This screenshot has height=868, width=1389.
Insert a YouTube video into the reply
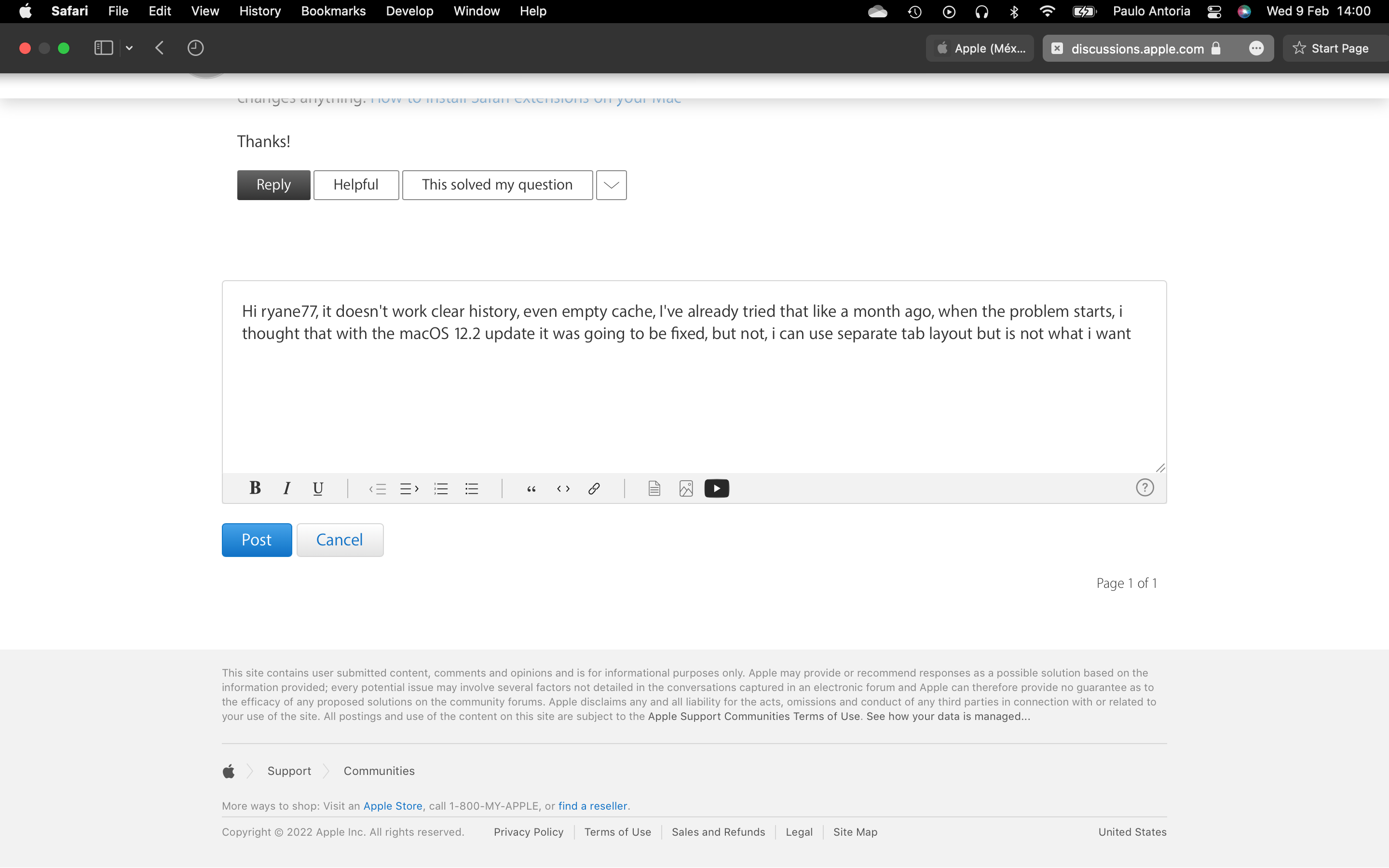(716, 488)
